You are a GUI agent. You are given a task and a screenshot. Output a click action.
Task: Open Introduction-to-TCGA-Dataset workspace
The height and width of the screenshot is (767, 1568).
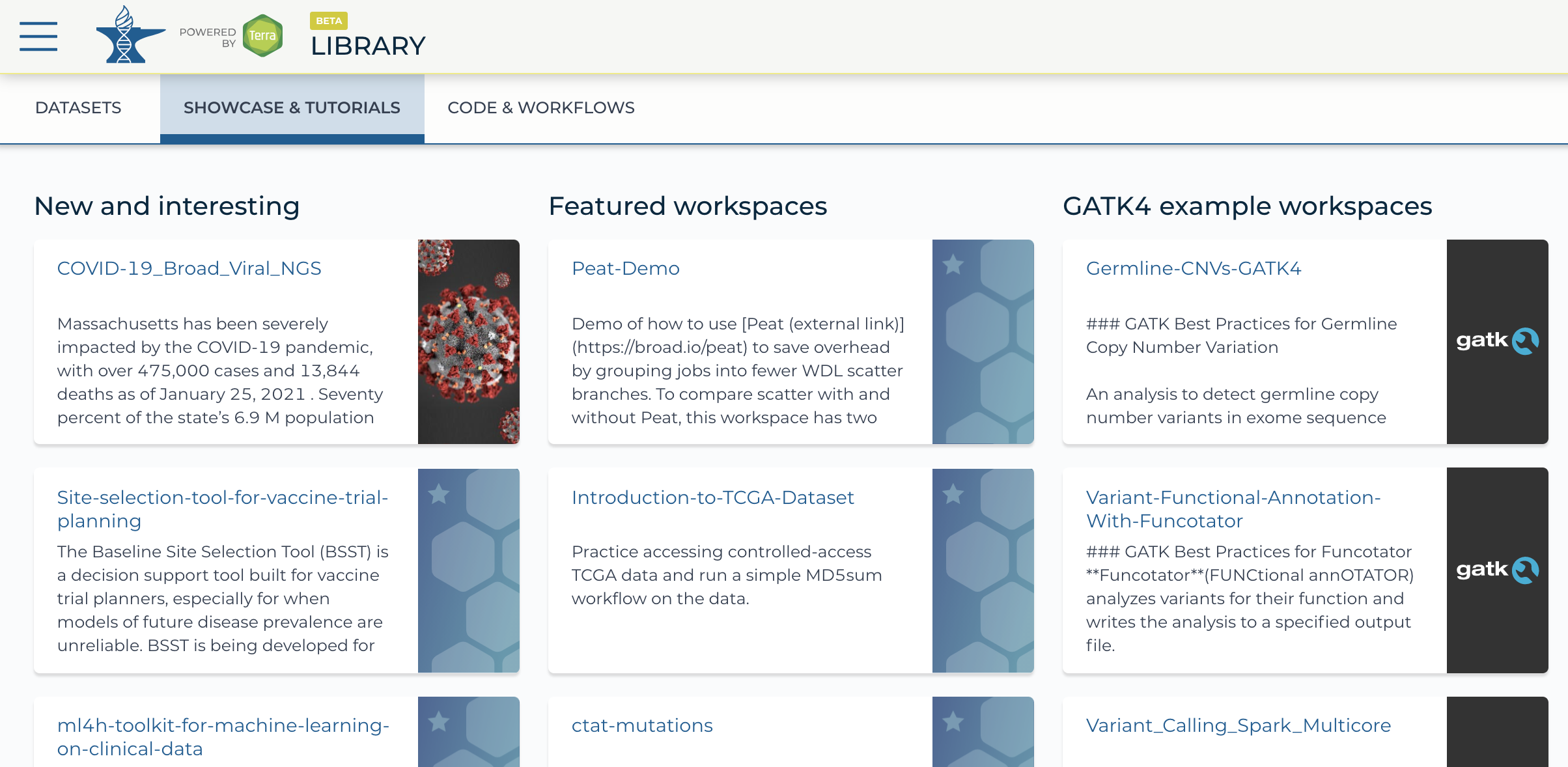click(x=713, y=497)
